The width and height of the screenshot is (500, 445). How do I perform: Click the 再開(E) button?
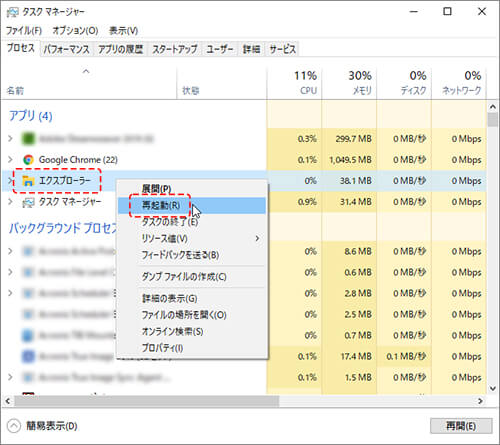coord(461,426)
